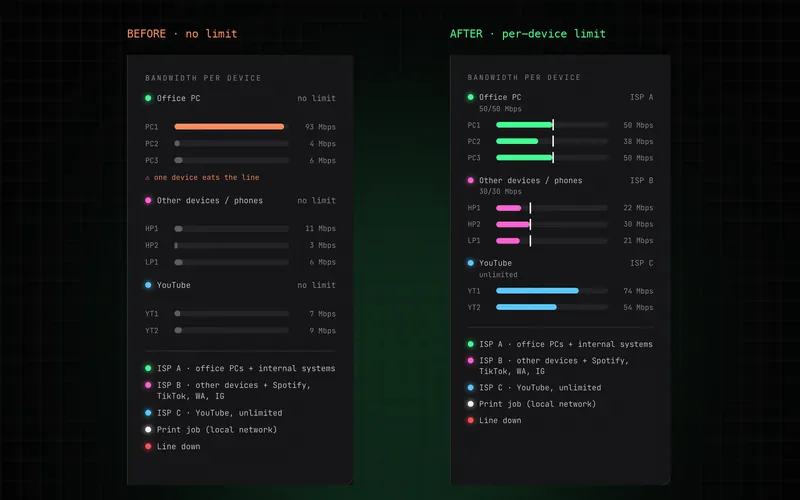Click the pink LP1 bar showing 21 Mbps

508,240
